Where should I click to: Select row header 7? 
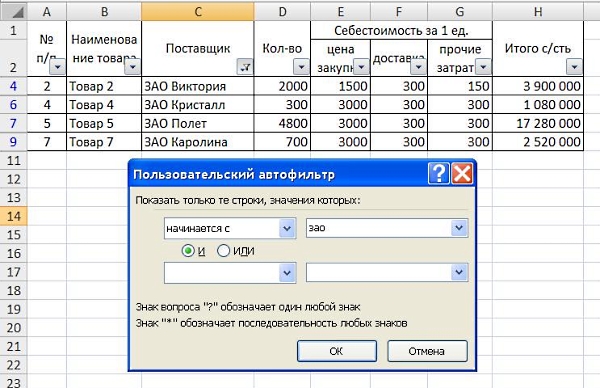(x=13, y=123)
